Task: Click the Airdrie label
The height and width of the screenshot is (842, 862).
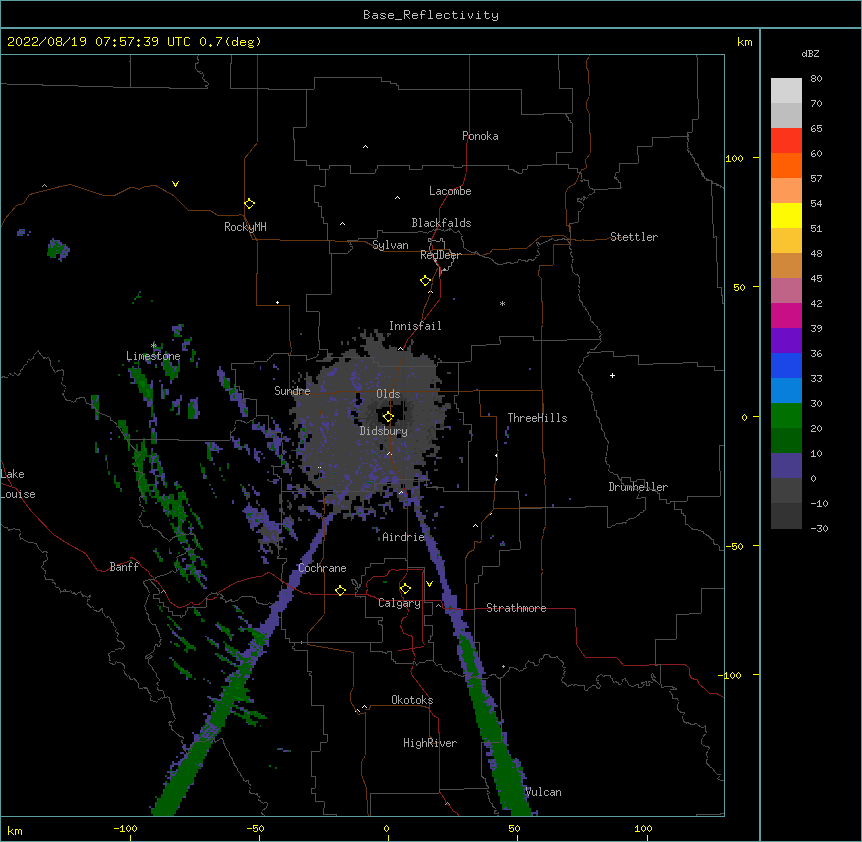Action: pos(404,537)
